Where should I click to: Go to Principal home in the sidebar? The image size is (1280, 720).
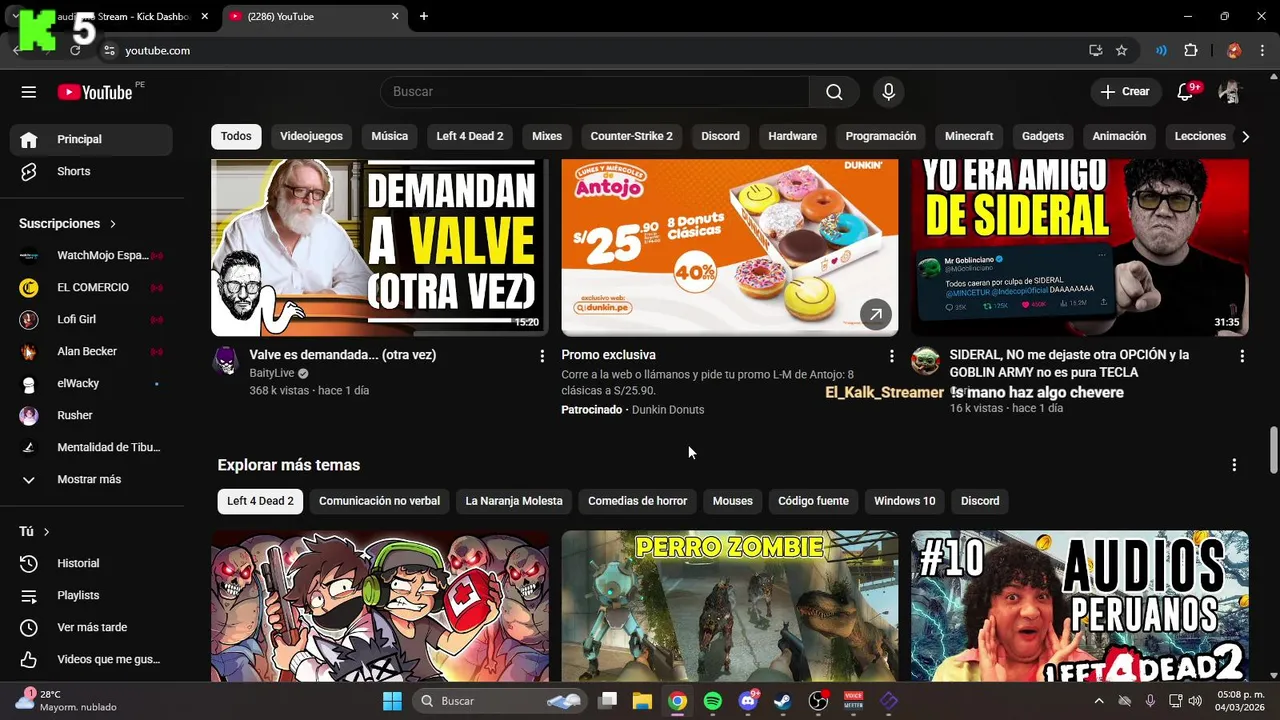[91, 139]
